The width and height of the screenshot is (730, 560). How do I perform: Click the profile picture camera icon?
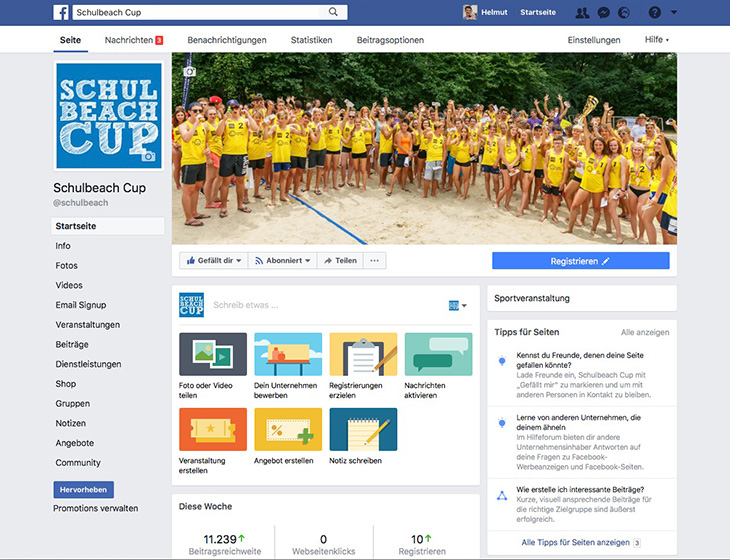point(149,156)
